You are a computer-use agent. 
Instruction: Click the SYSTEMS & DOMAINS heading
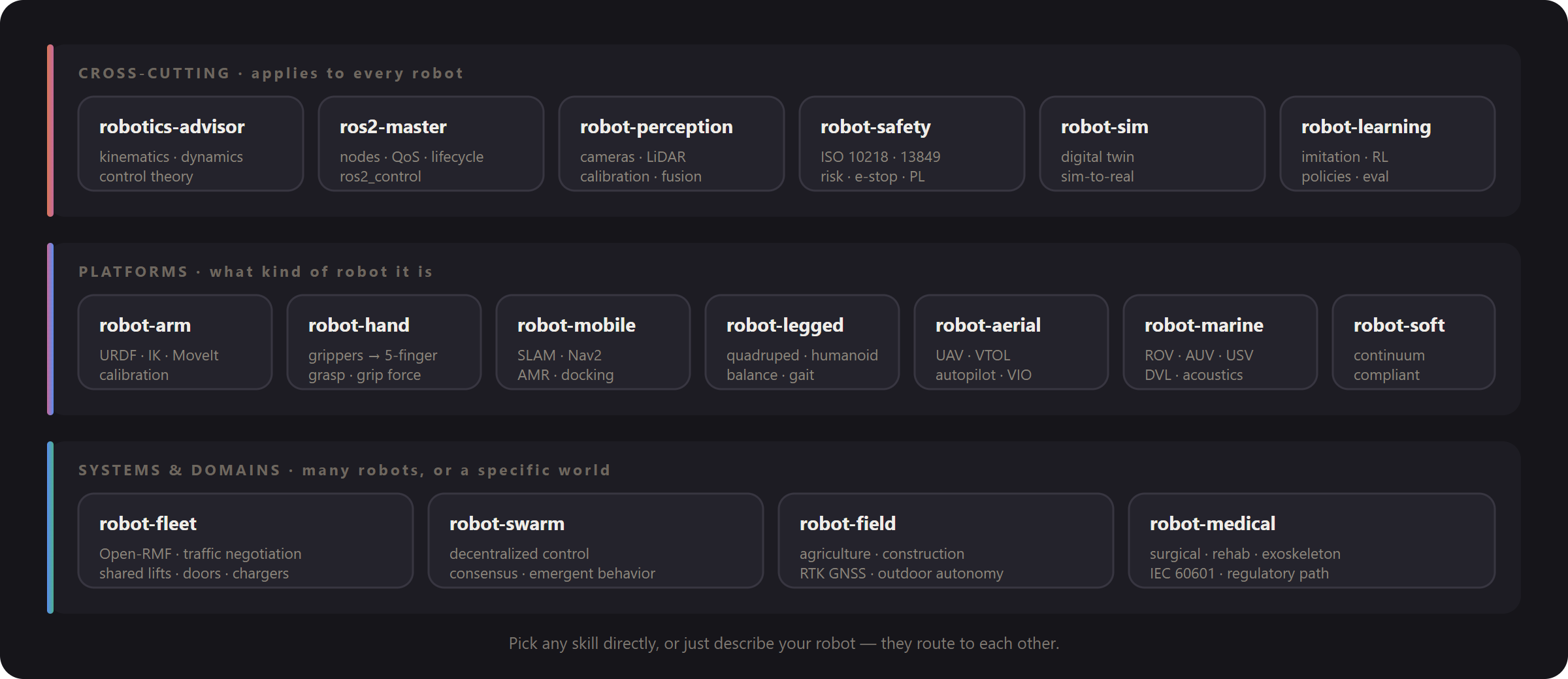(344, 470)
